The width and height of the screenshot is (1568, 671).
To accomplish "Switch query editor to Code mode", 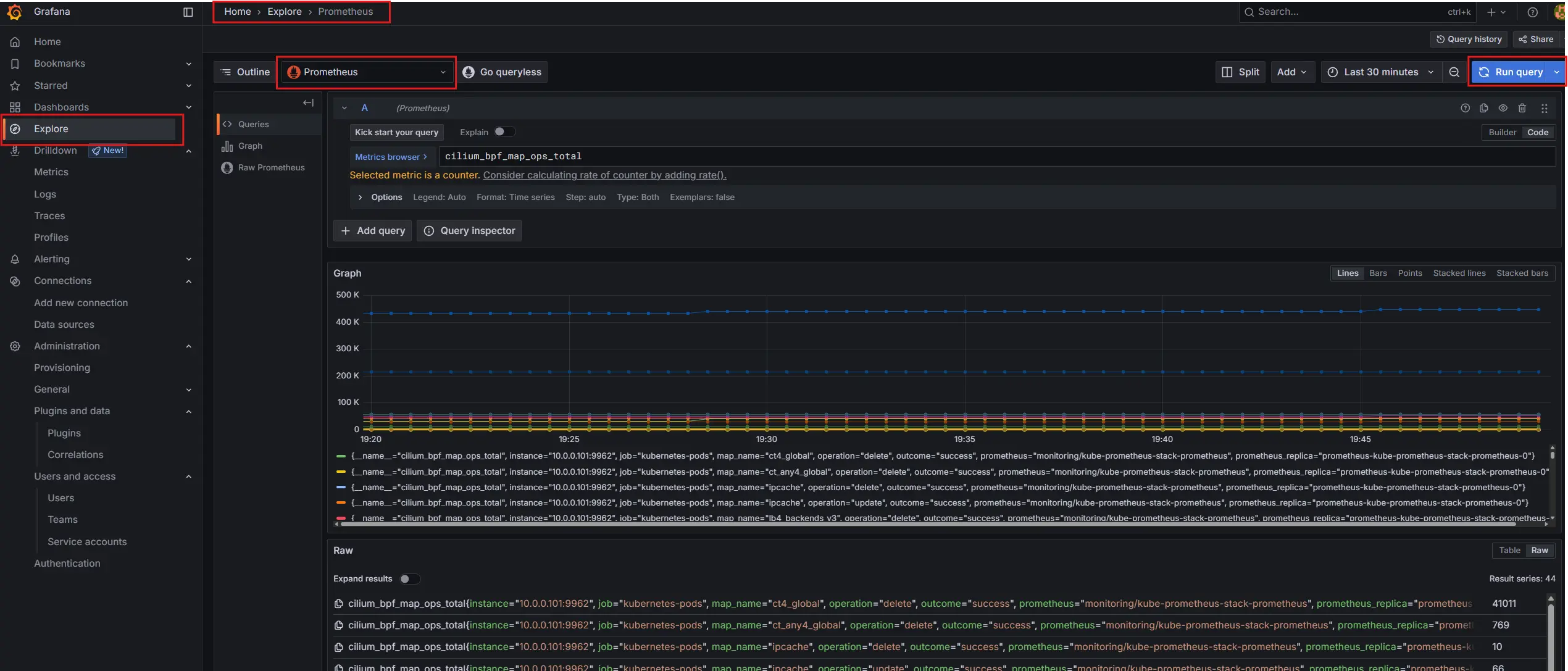I will [1537, 133].
